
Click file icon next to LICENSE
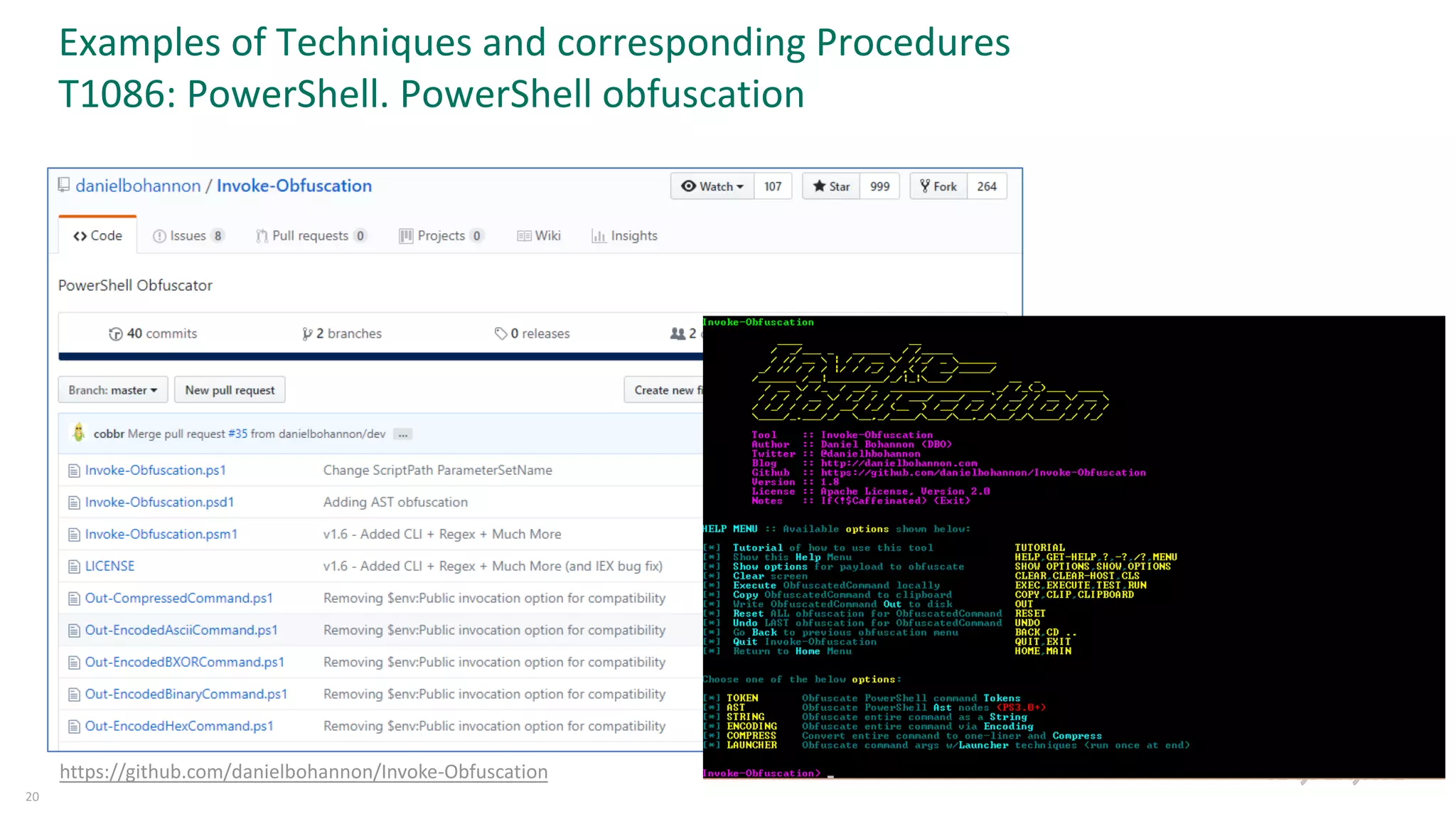click(x=74, y=567)
